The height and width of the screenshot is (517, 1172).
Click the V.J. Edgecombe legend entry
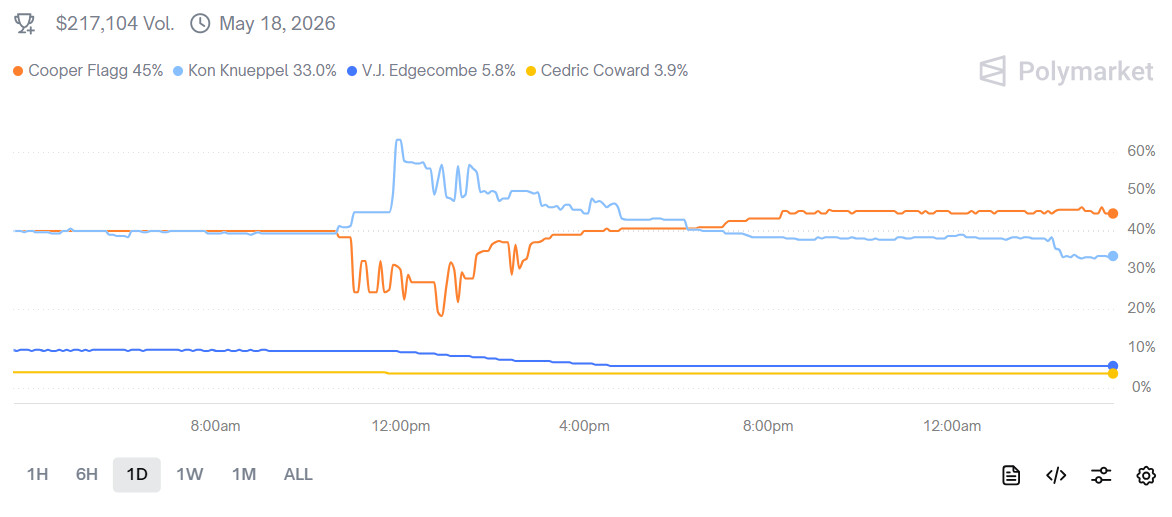pos(437,70)
